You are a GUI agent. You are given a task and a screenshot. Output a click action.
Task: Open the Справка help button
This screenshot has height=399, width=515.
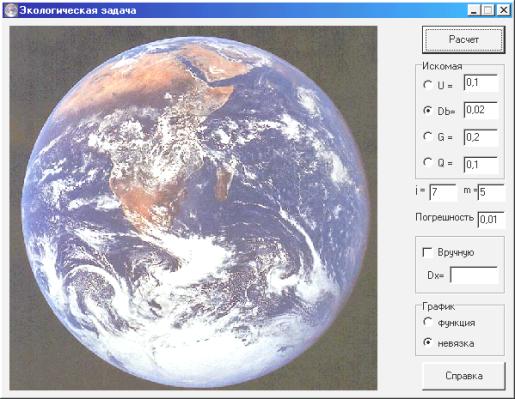pos(464,376)
